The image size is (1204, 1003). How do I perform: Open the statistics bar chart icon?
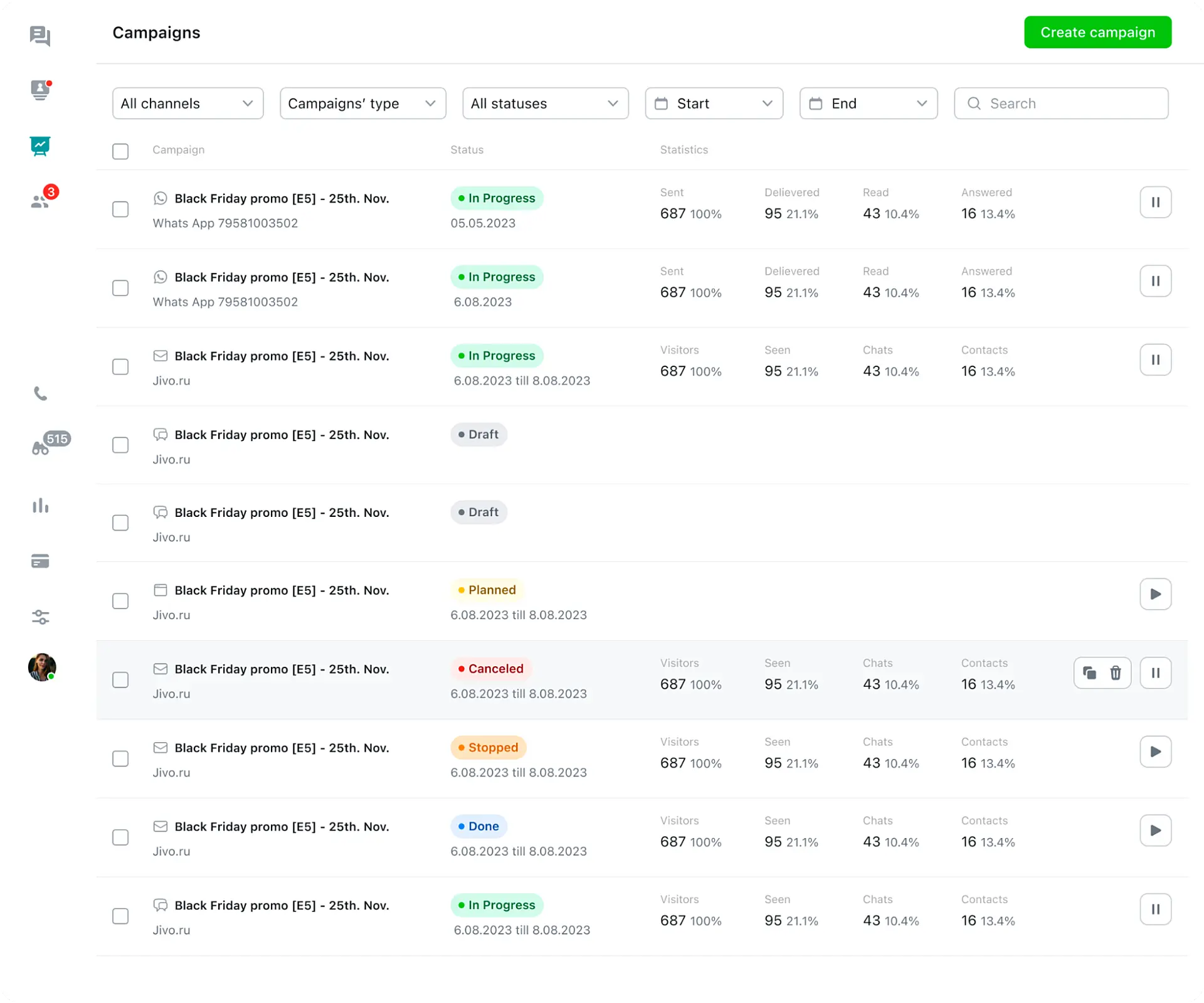point(40,506)
